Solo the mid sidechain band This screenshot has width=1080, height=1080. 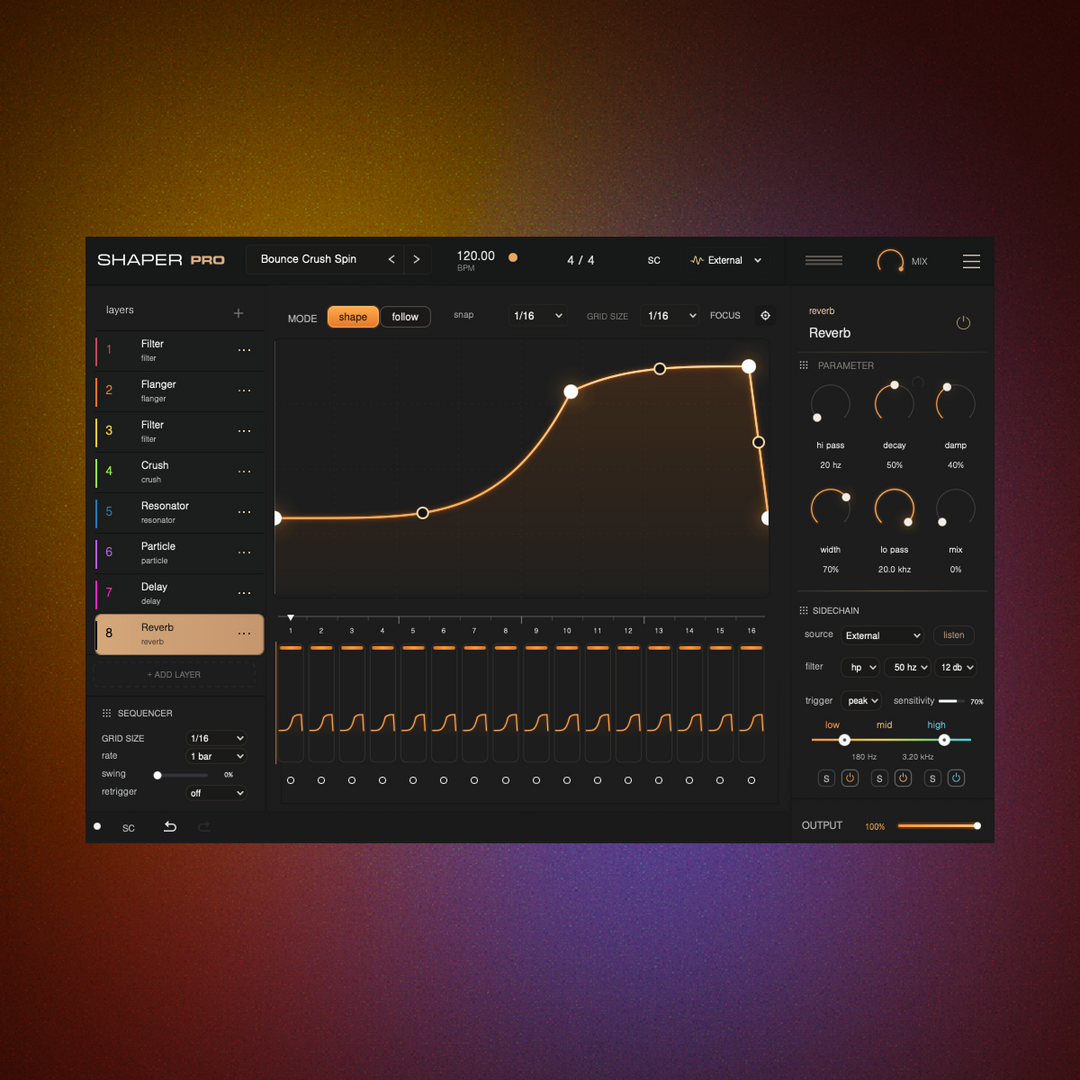880,778
